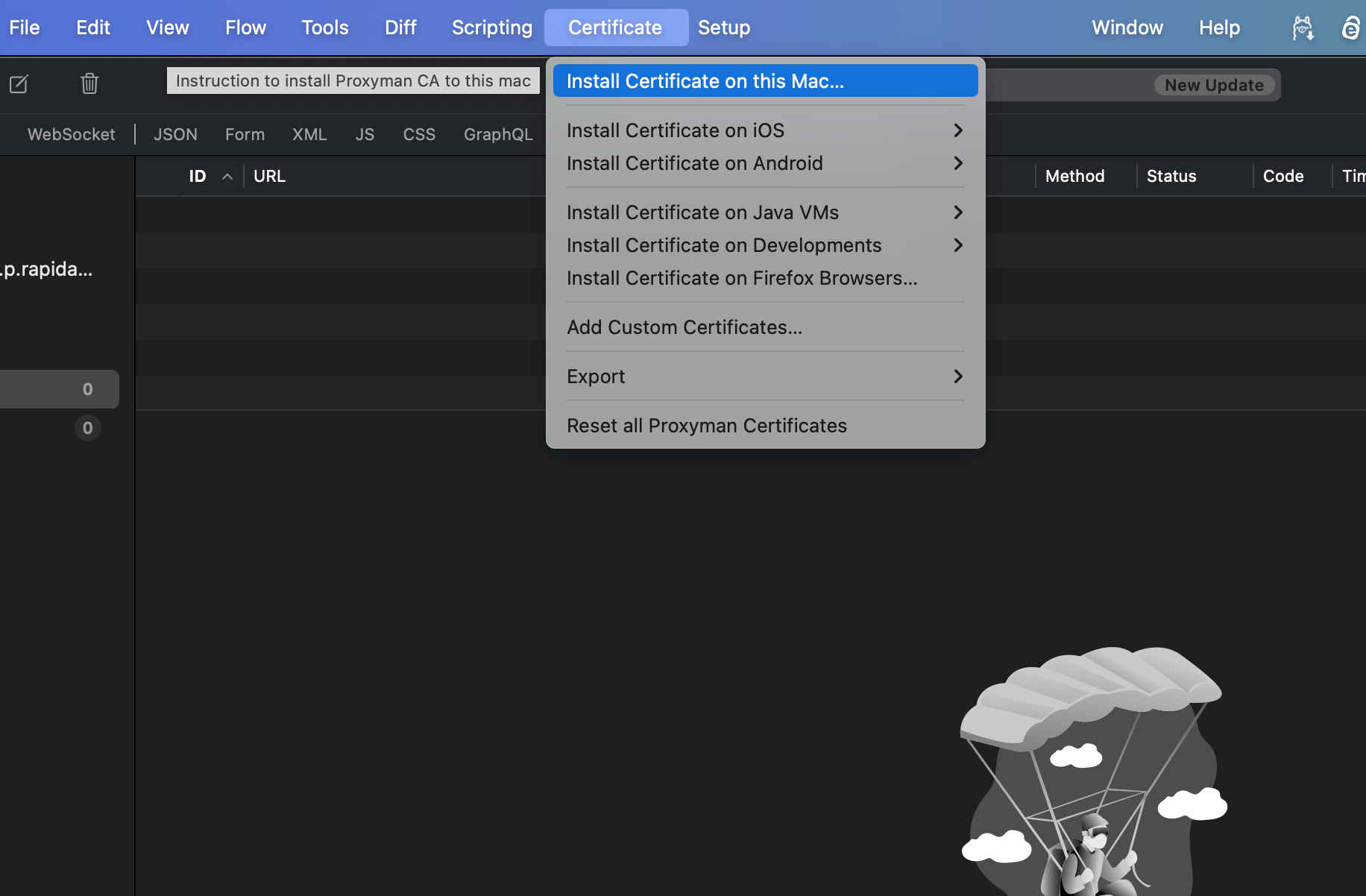Expand Install Certificate on Developments submenu
This screenshot has width=1366, height=896.
[x=766, y=245]
